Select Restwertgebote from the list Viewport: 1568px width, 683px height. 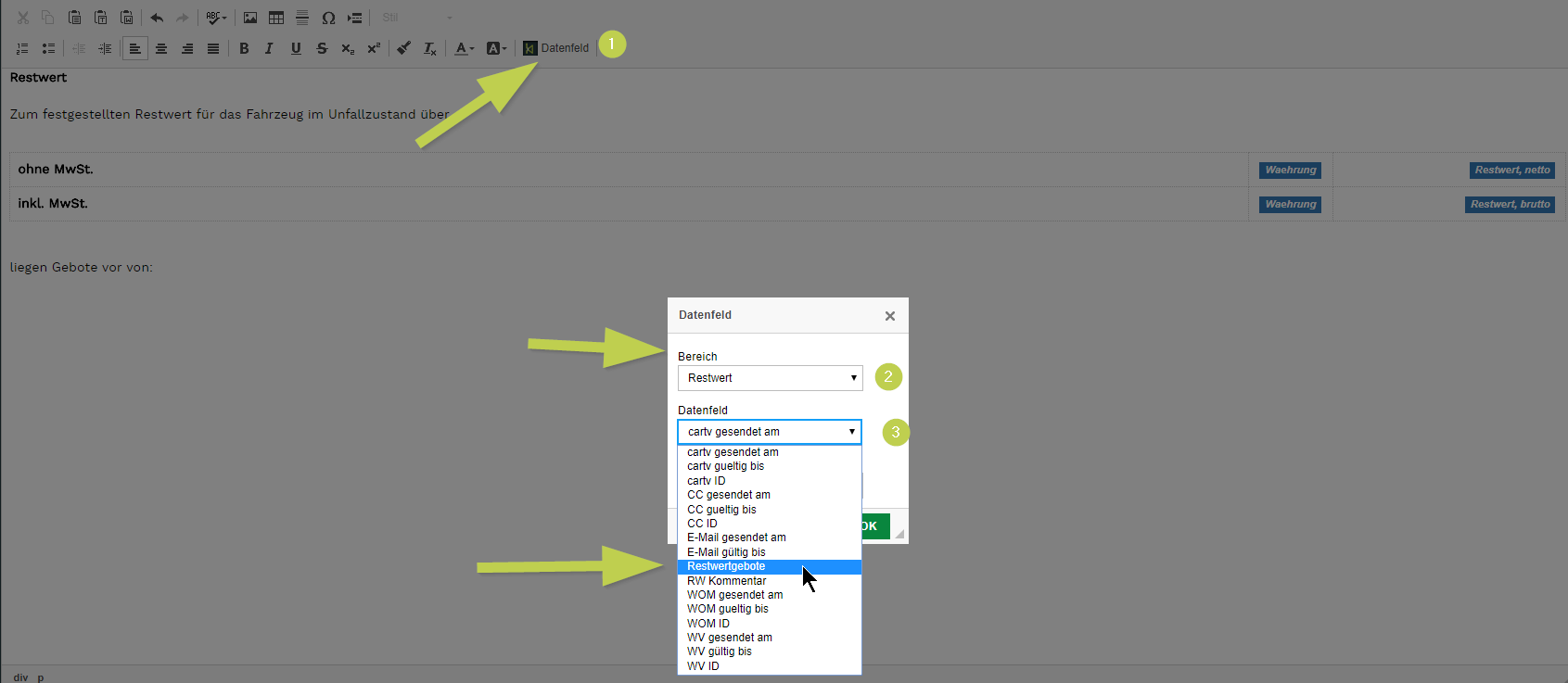726,566
